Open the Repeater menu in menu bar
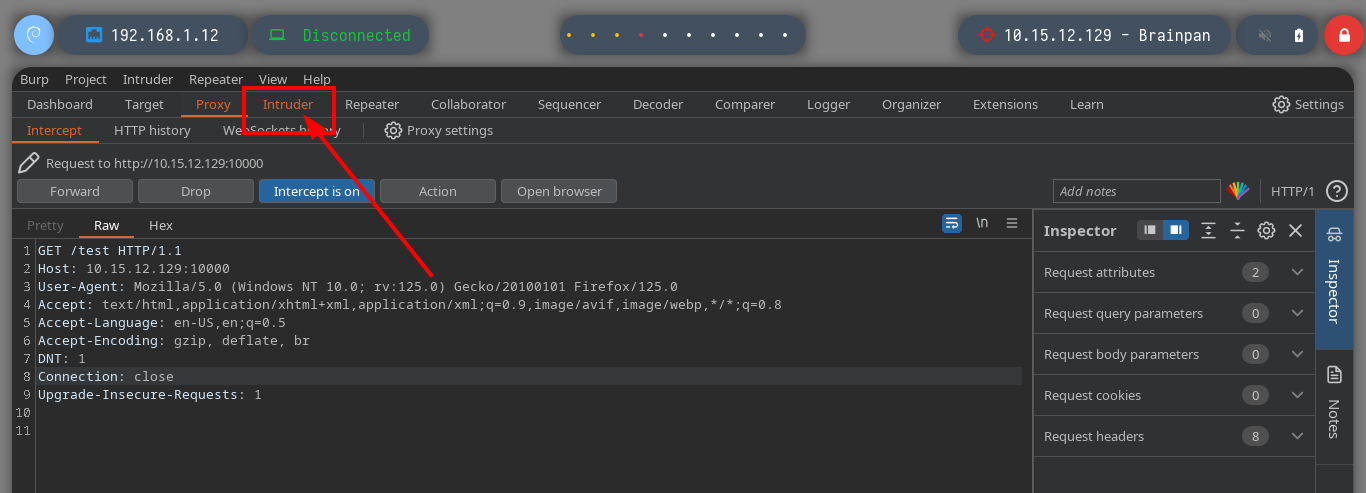 [x=216, y=79]
